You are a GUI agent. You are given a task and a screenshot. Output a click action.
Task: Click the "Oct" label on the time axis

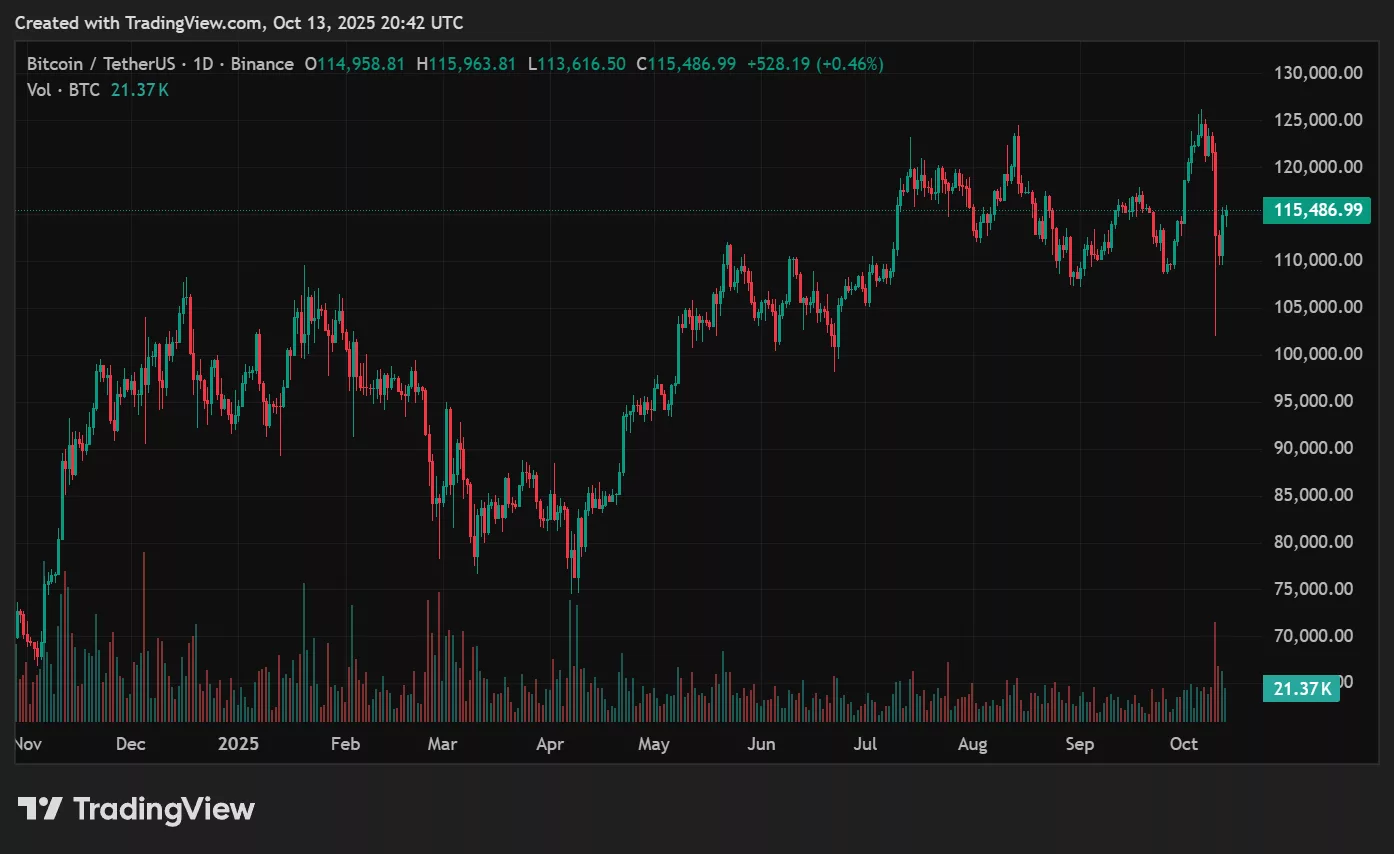tap(1184, 744)
